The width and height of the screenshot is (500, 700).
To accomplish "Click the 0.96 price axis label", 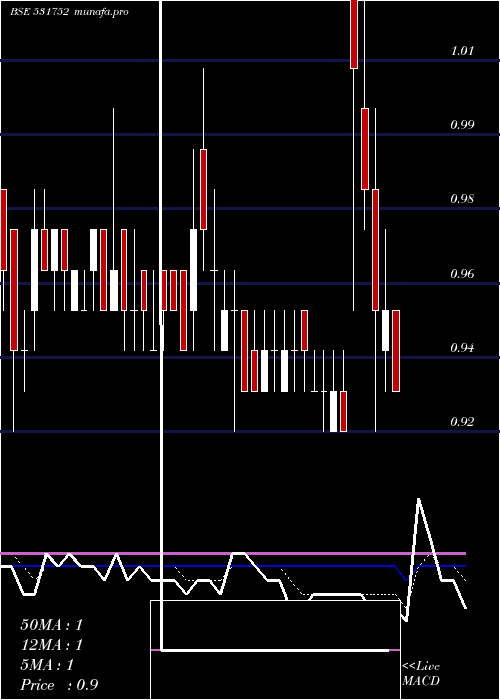I will coord(462,273).
